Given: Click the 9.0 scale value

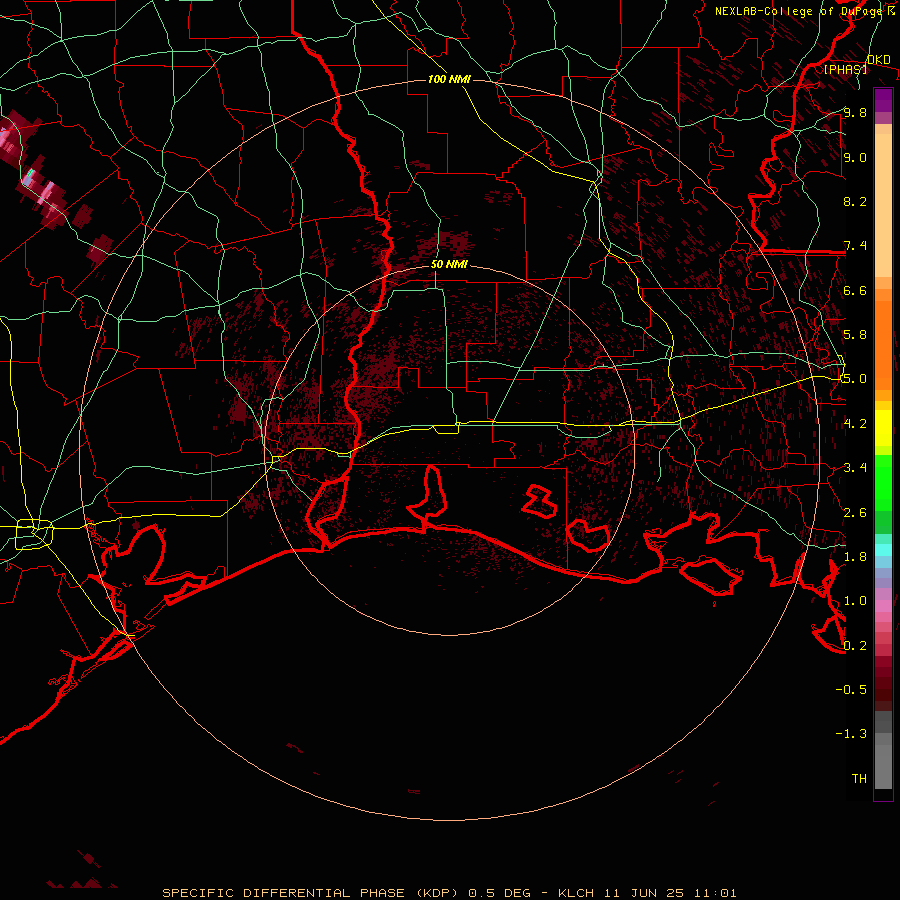Looking at the screenshot, I should point(855,157).
